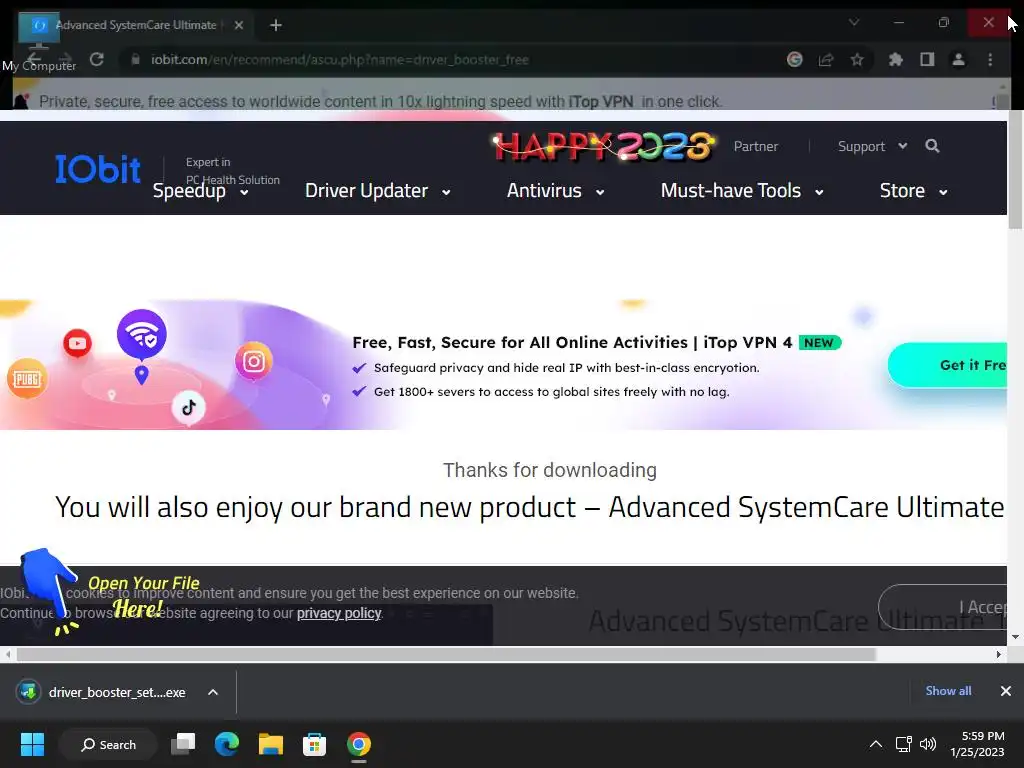Click the Instagram icon in VPN banner
Viewport: 1024px width, 768px height.
tap(253, 361)
